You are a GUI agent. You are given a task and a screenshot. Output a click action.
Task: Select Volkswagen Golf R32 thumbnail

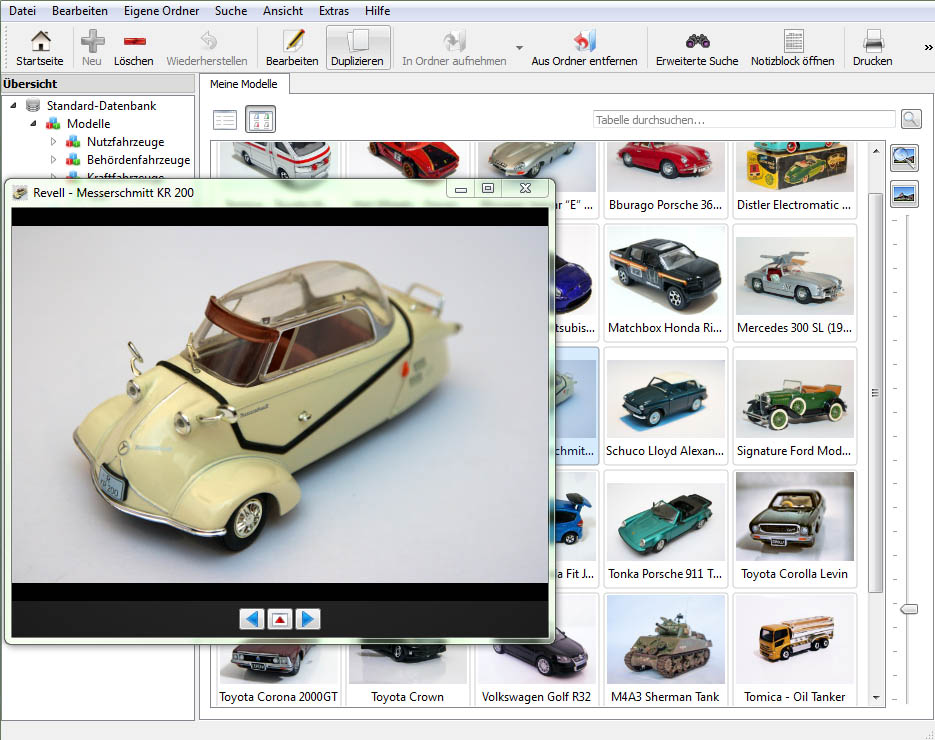click(536, 676)
